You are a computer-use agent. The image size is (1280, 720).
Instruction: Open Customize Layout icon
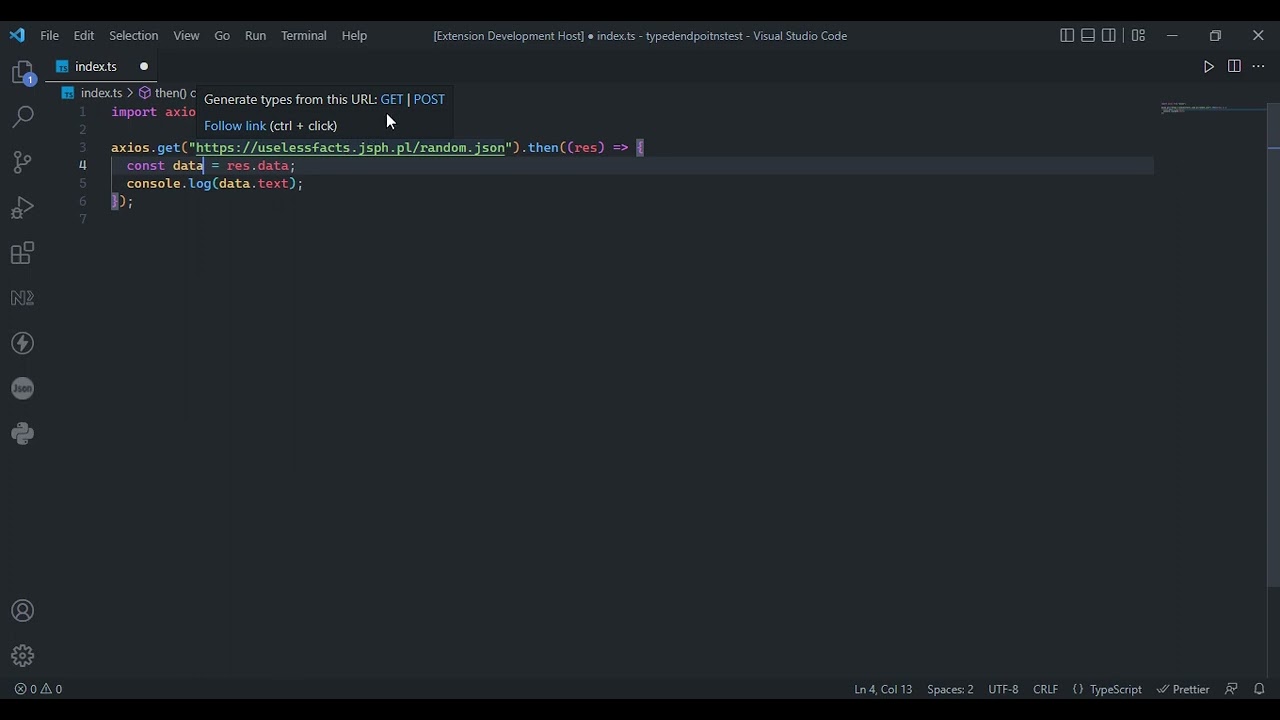click(x=1138, y=35)
